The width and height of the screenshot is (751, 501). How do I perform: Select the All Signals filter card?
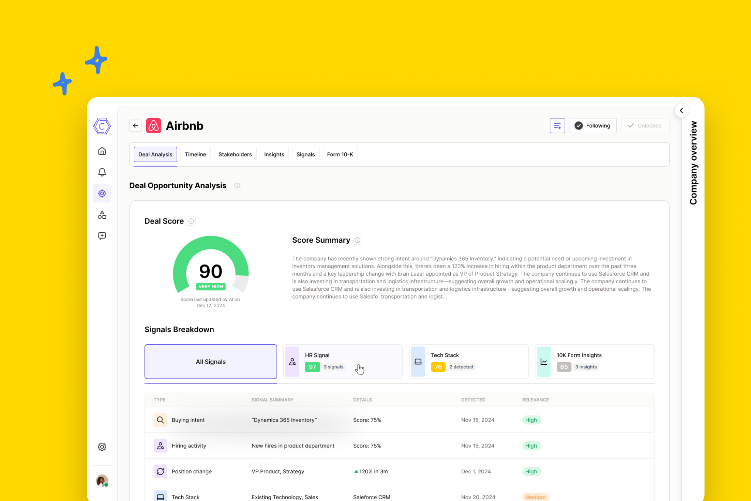(x=210, y=361)
